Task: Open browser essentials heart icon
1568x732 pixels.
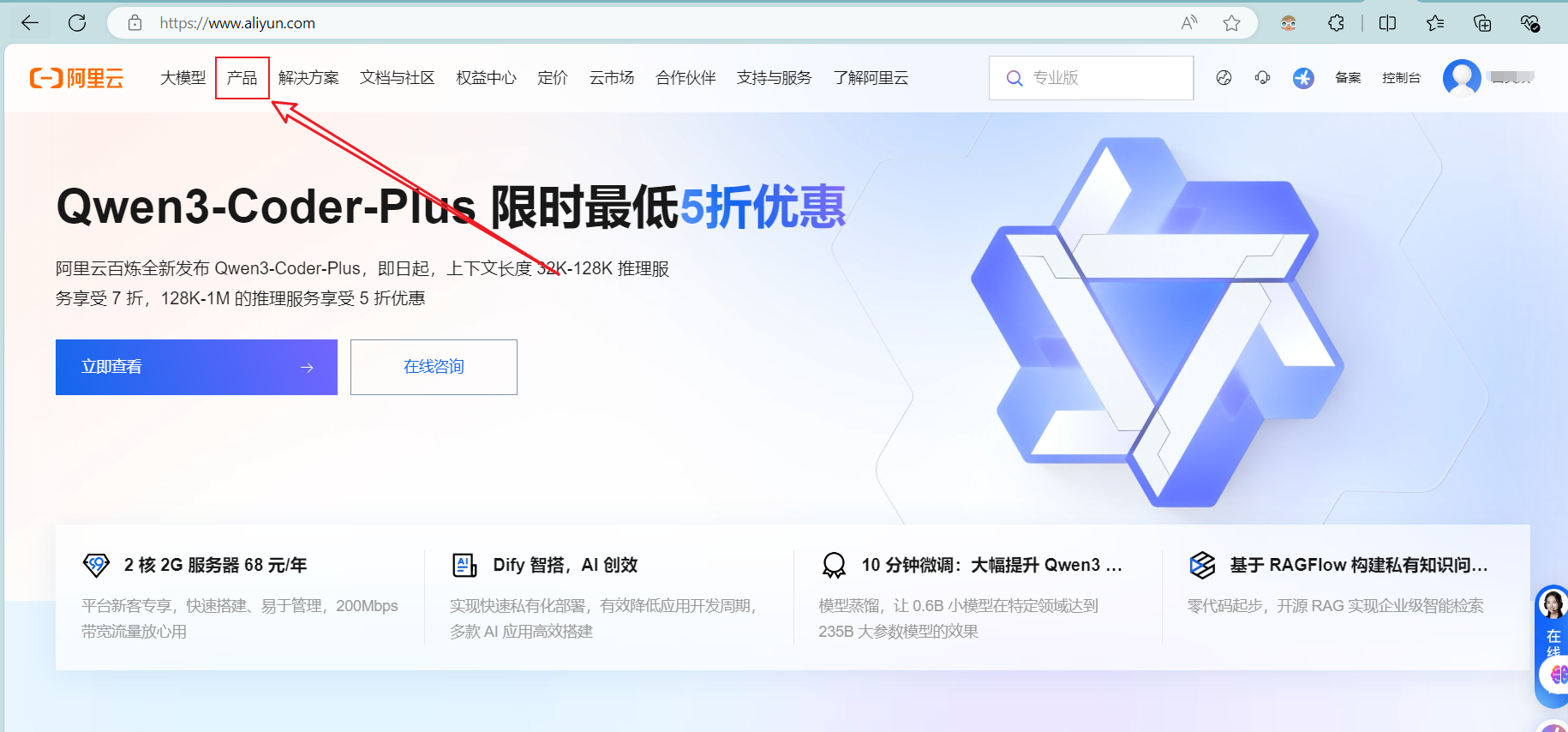Action: click(x=1529, y=23)
